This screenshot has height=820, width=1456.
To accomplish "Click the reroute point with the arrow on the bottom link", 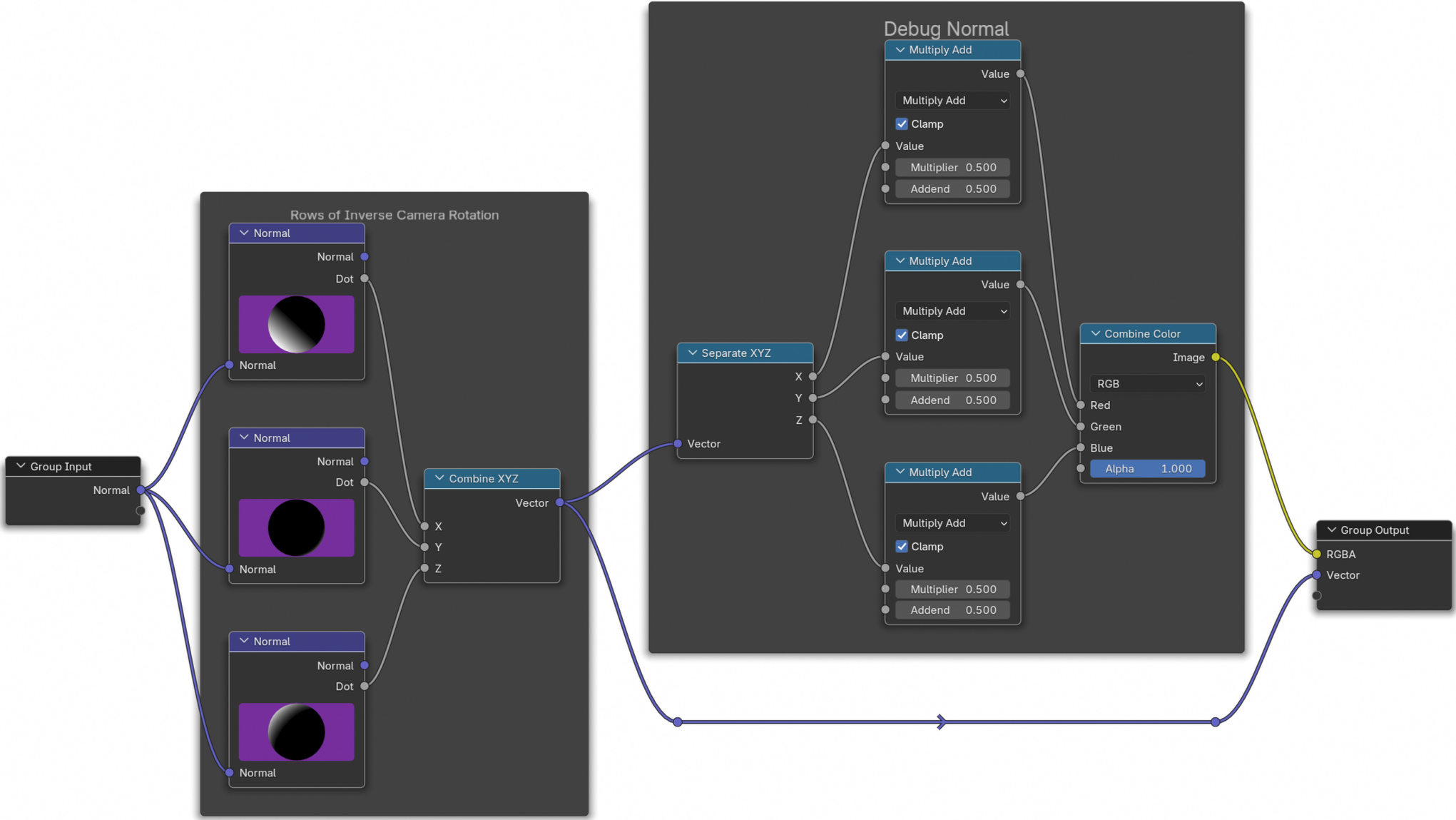I will pyautogui.click(x=942, y=722).
